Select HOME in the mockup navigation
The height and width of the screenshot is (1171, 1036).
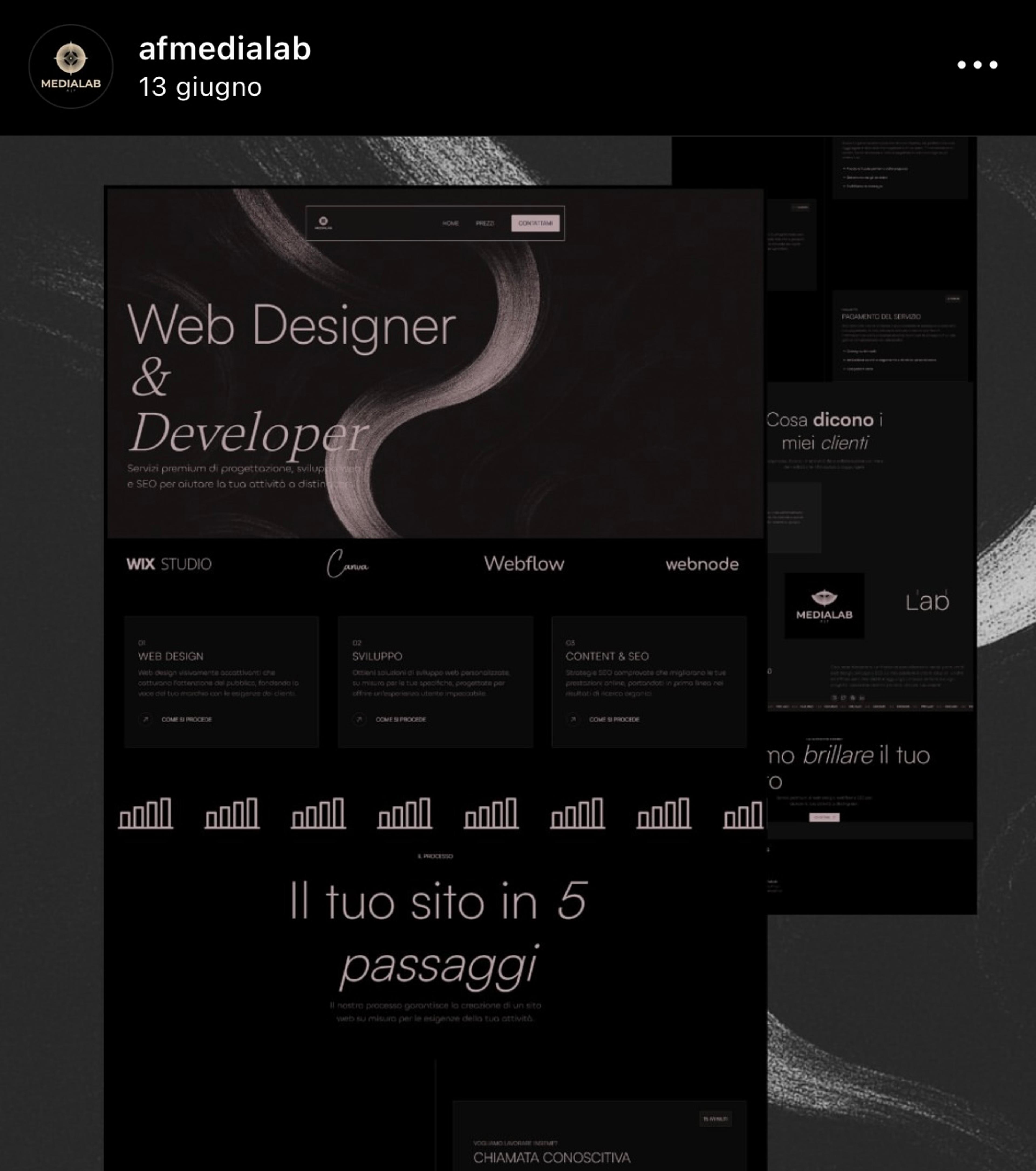pyautogui.click(x=450, y=223)
